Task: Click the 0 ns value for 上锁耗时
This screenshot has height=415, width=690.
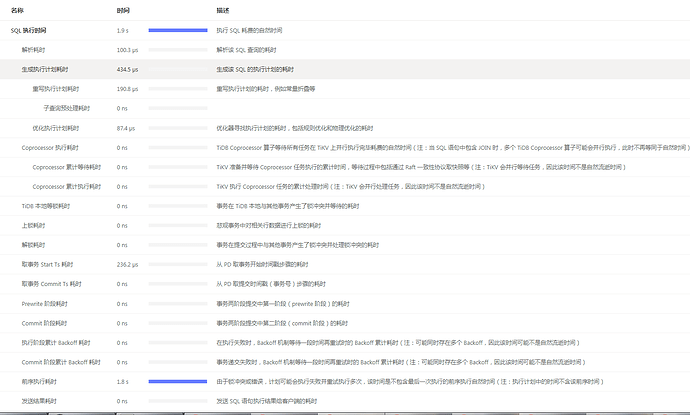Action: click(122, 225)
